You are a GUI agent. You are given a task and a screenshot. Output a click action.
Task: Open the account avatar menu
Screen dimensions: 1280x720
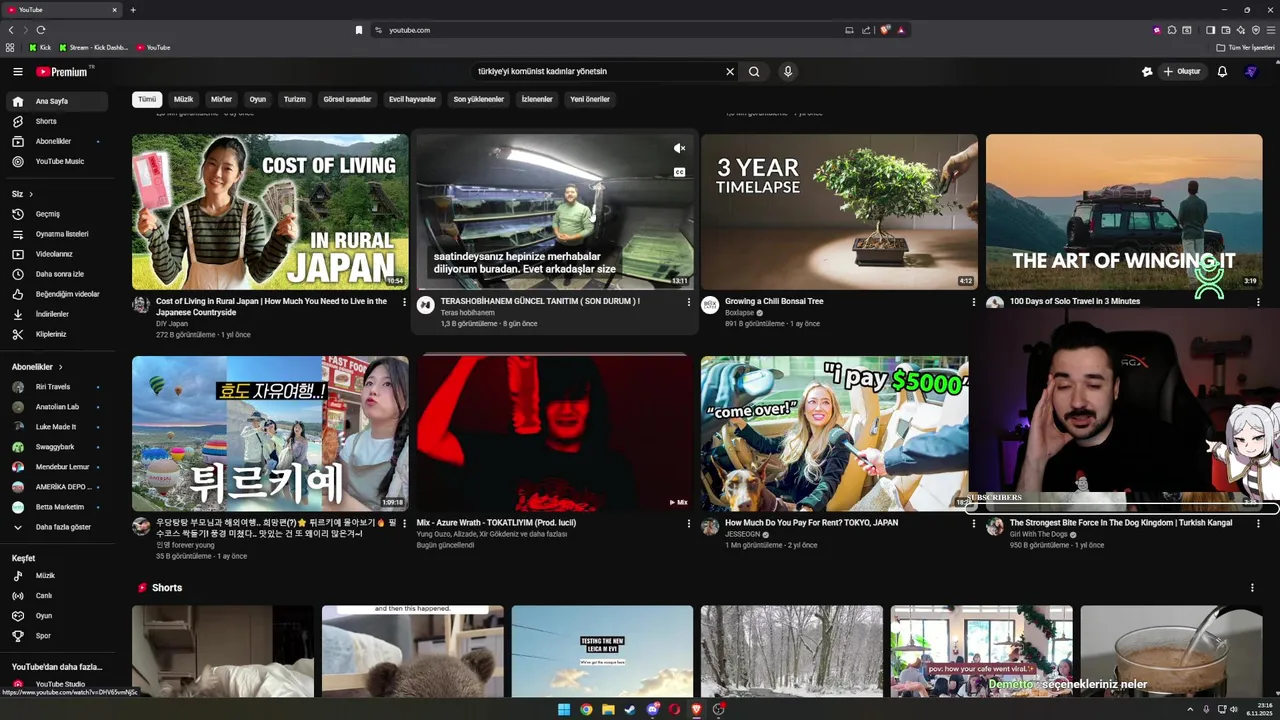[x=1251, y=72]
